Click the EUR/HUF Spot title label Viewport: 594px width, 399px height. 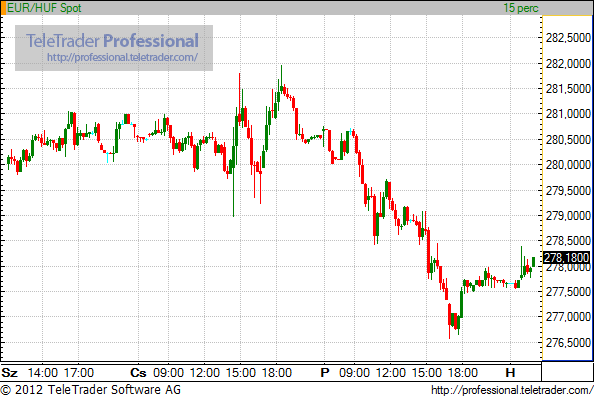(x=44, y=8)
